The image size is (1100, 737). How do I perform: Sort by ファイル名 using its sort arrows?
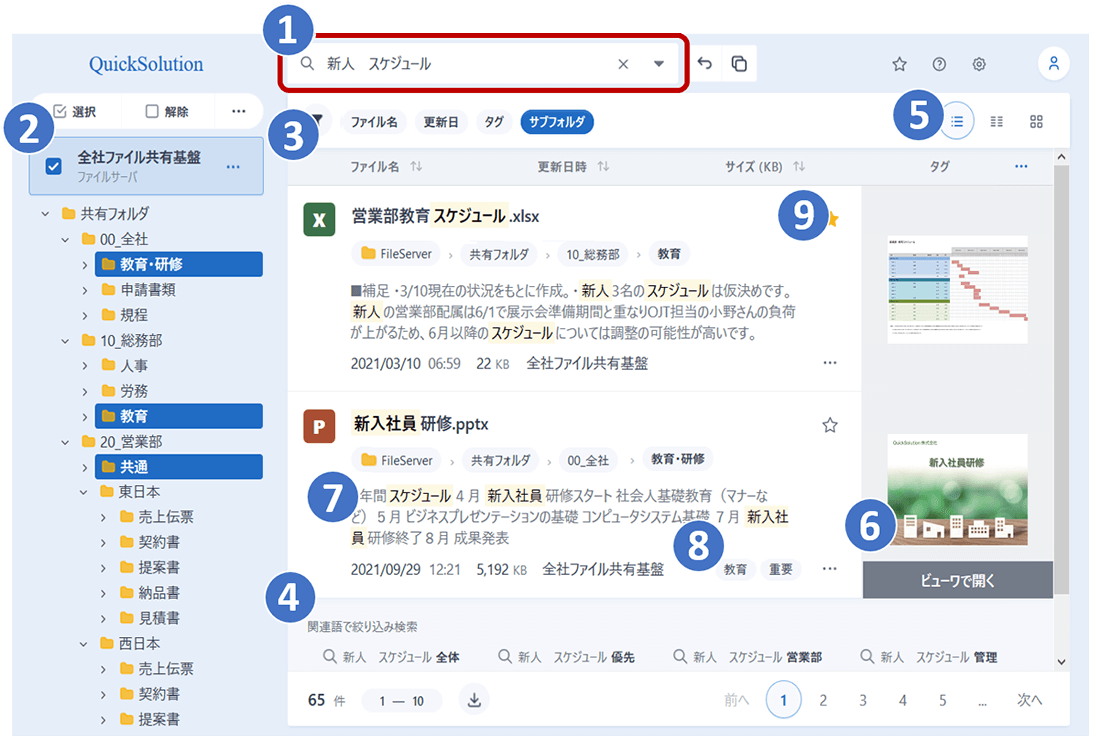coord(416,166)
